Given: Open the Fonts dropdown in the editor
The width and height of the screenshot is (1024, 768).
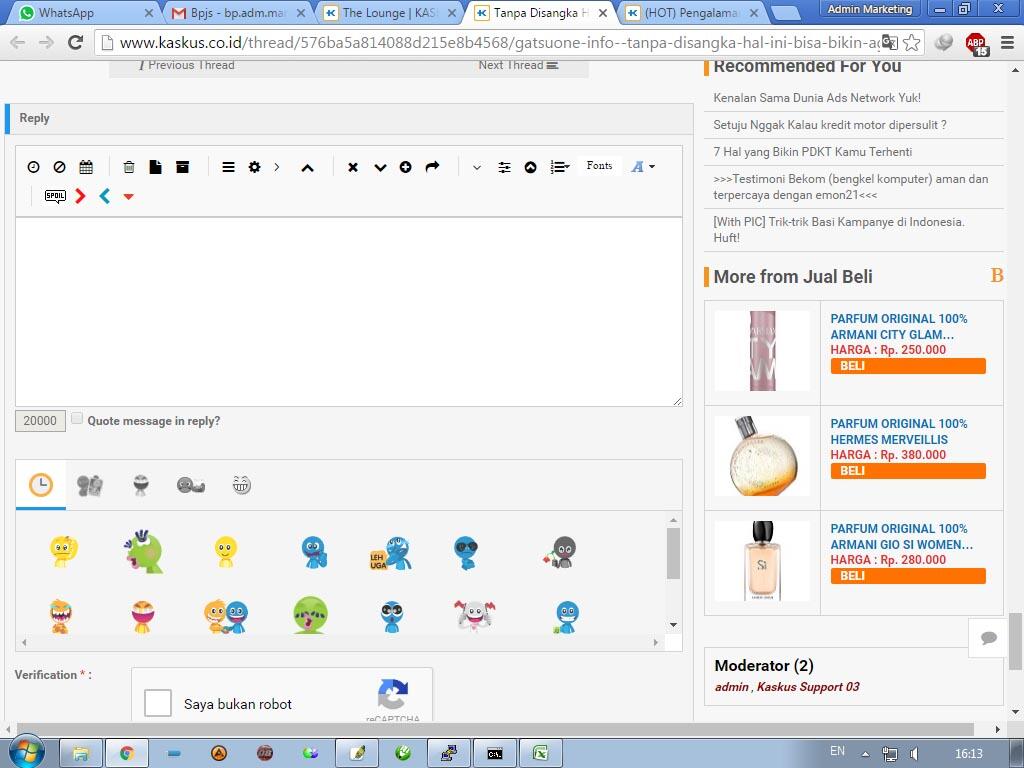Looking at the screenshot, I should click(599, 166).
